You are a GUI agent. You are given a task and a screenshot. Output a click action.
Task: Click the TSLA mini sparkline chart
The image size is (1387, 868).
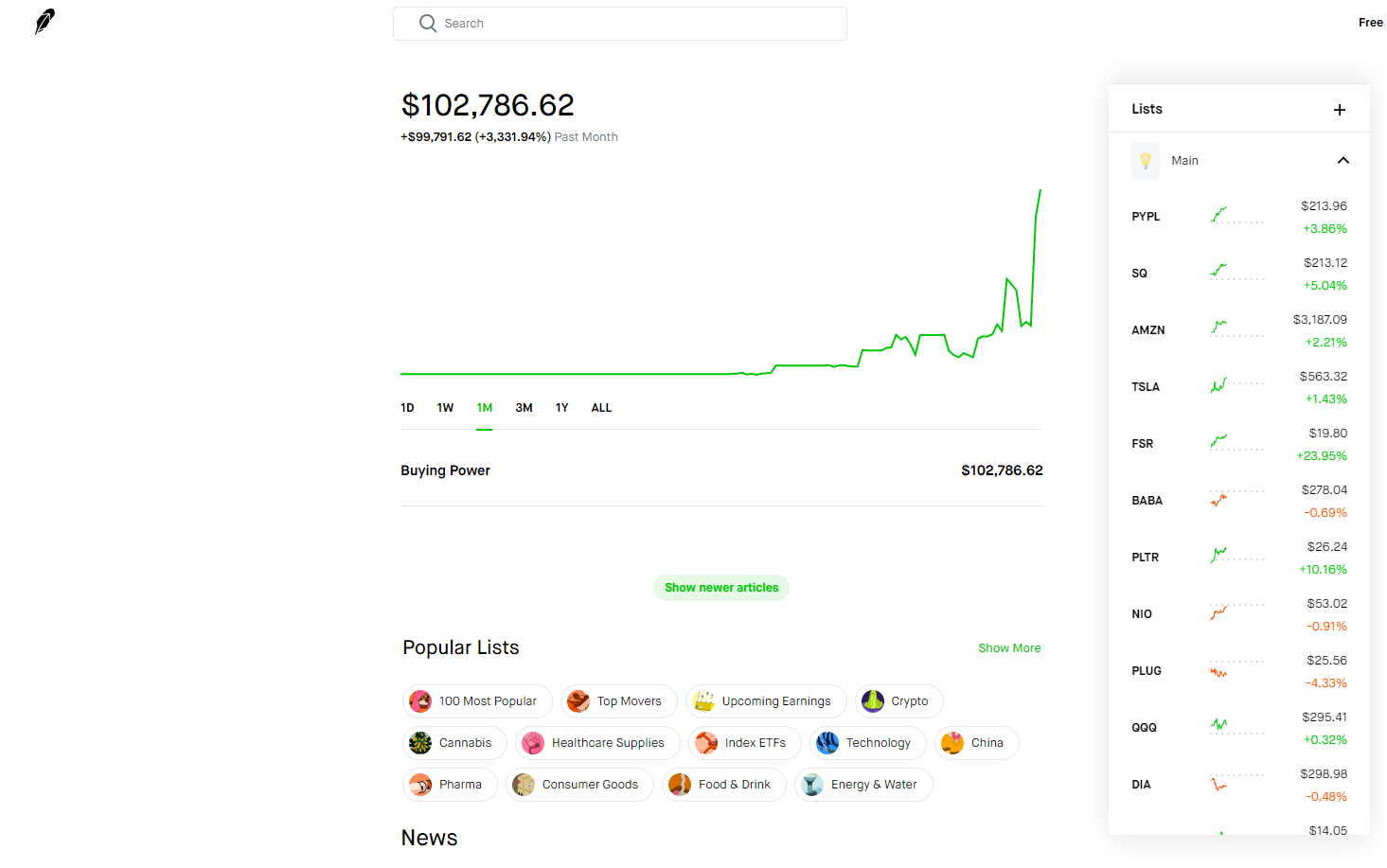click(x=1237, y=386)
